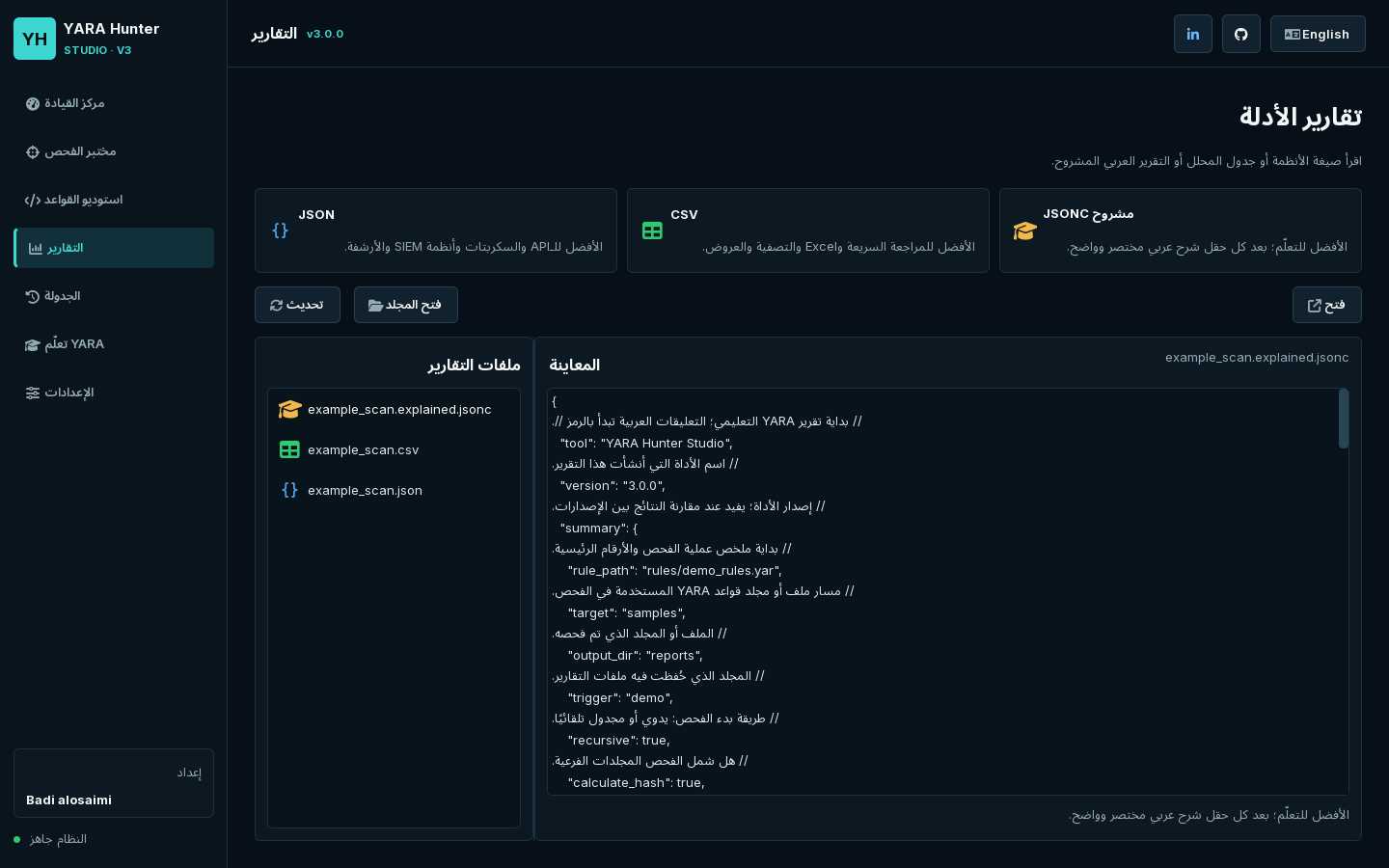Screen dimensions: 1389x868
Task: Click the "target": "samples" line
Action: click(x=627, y=613)
